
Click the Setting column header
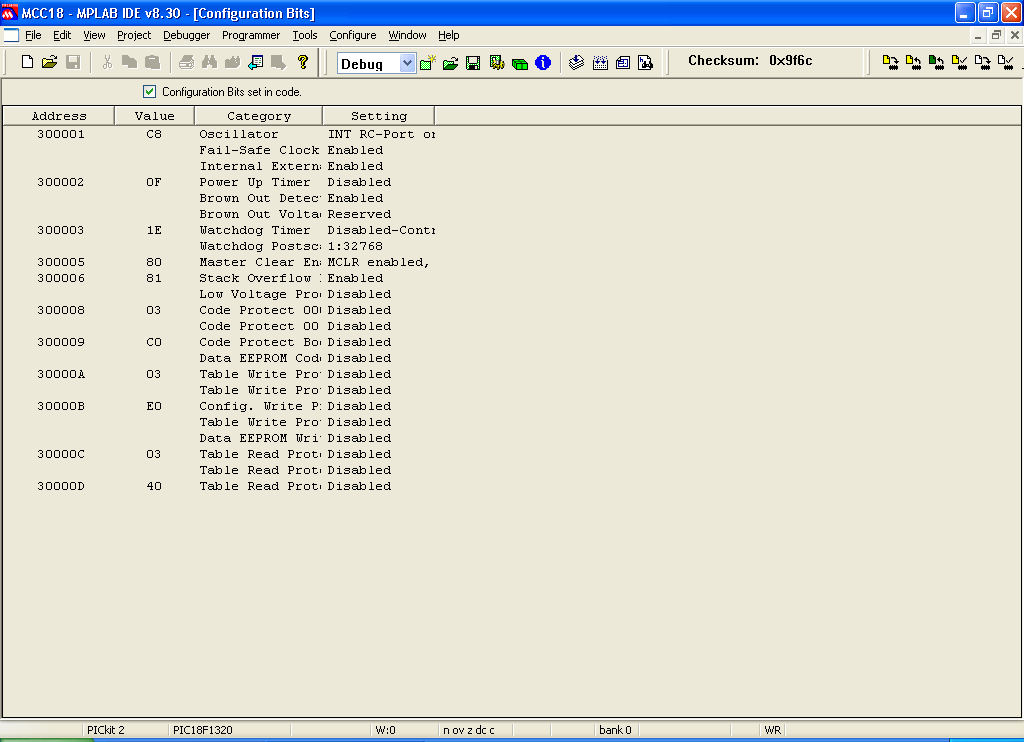pyautogui.click(x=379, y=116)
